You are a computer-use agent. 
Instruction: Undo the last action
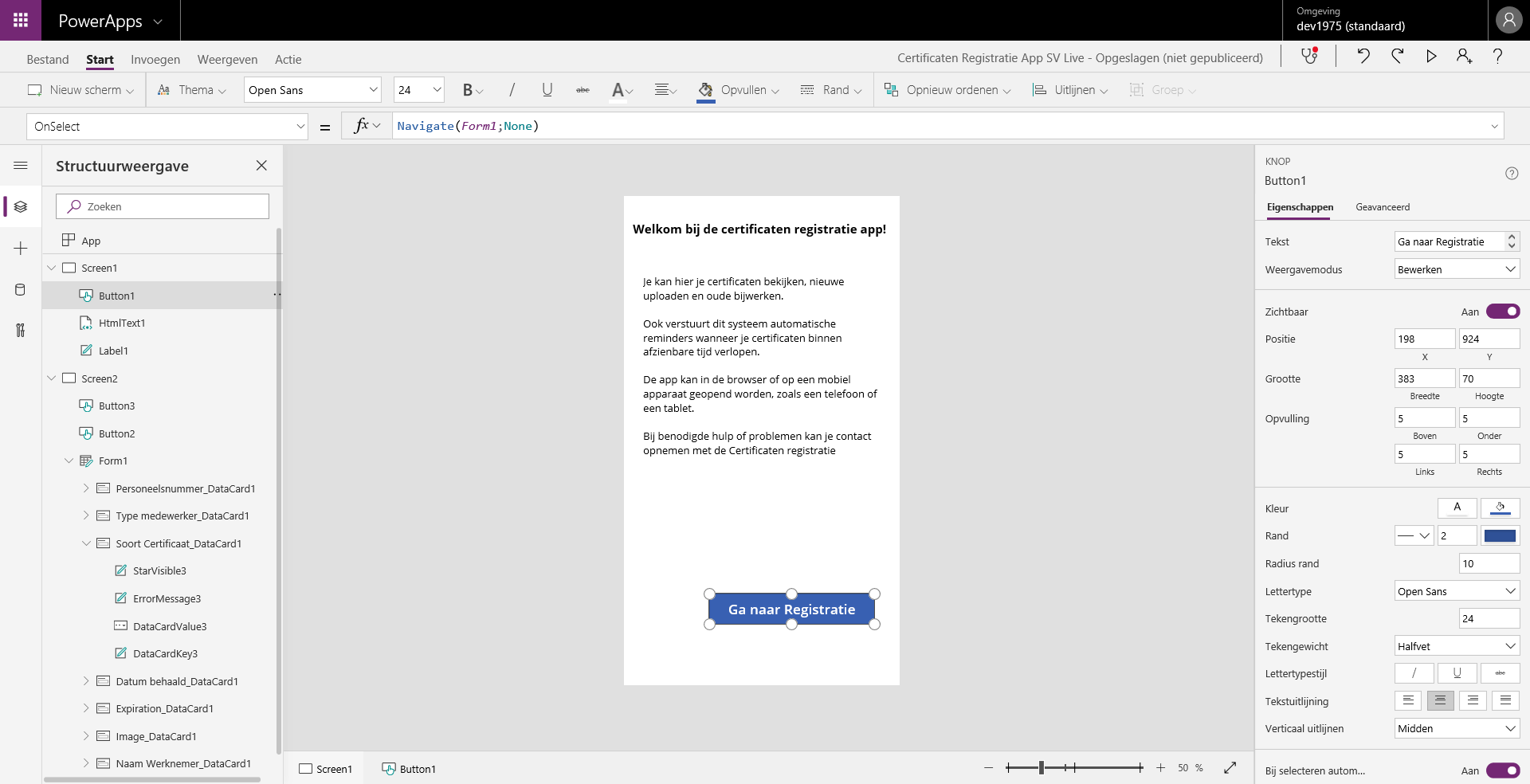1363,56
